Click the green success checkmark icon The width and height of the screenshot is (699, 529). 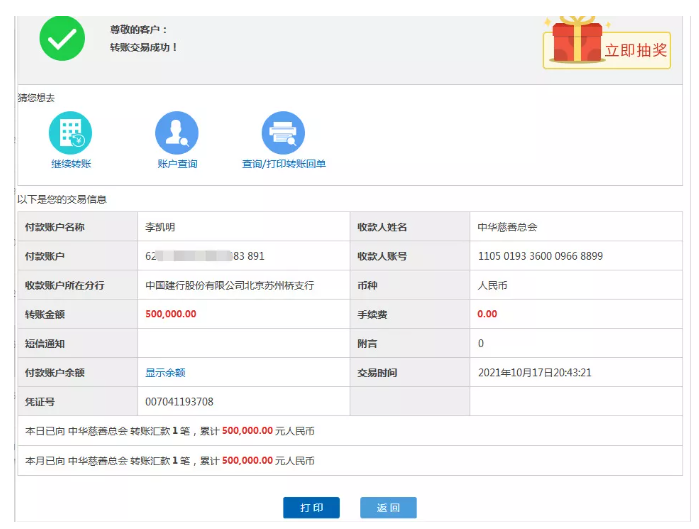tap(62, 38)
